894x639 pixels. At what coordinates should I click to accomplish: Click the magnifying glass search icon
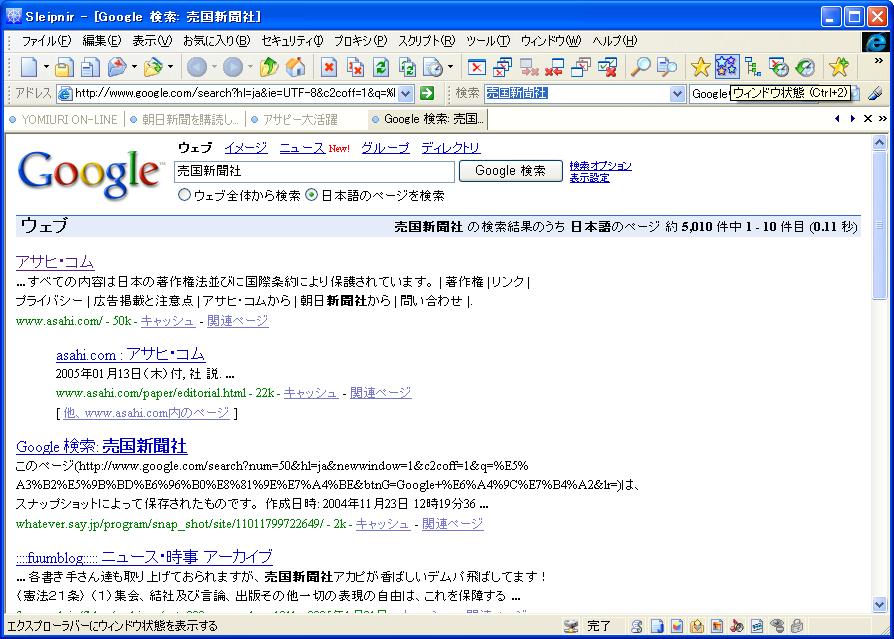(x=640, y=67)
